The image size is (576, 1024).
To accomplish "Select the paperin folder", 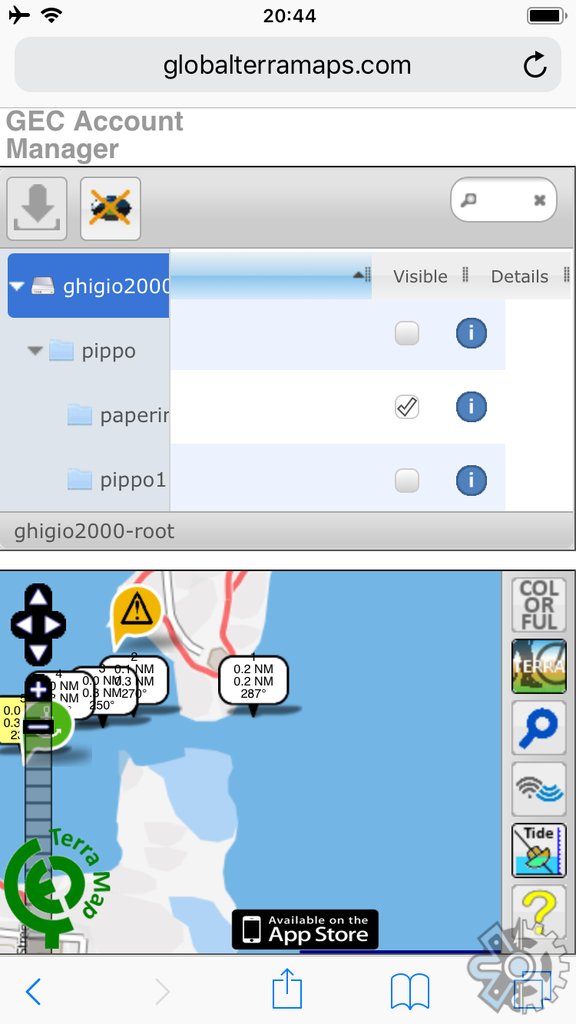I will click(119, 415).
